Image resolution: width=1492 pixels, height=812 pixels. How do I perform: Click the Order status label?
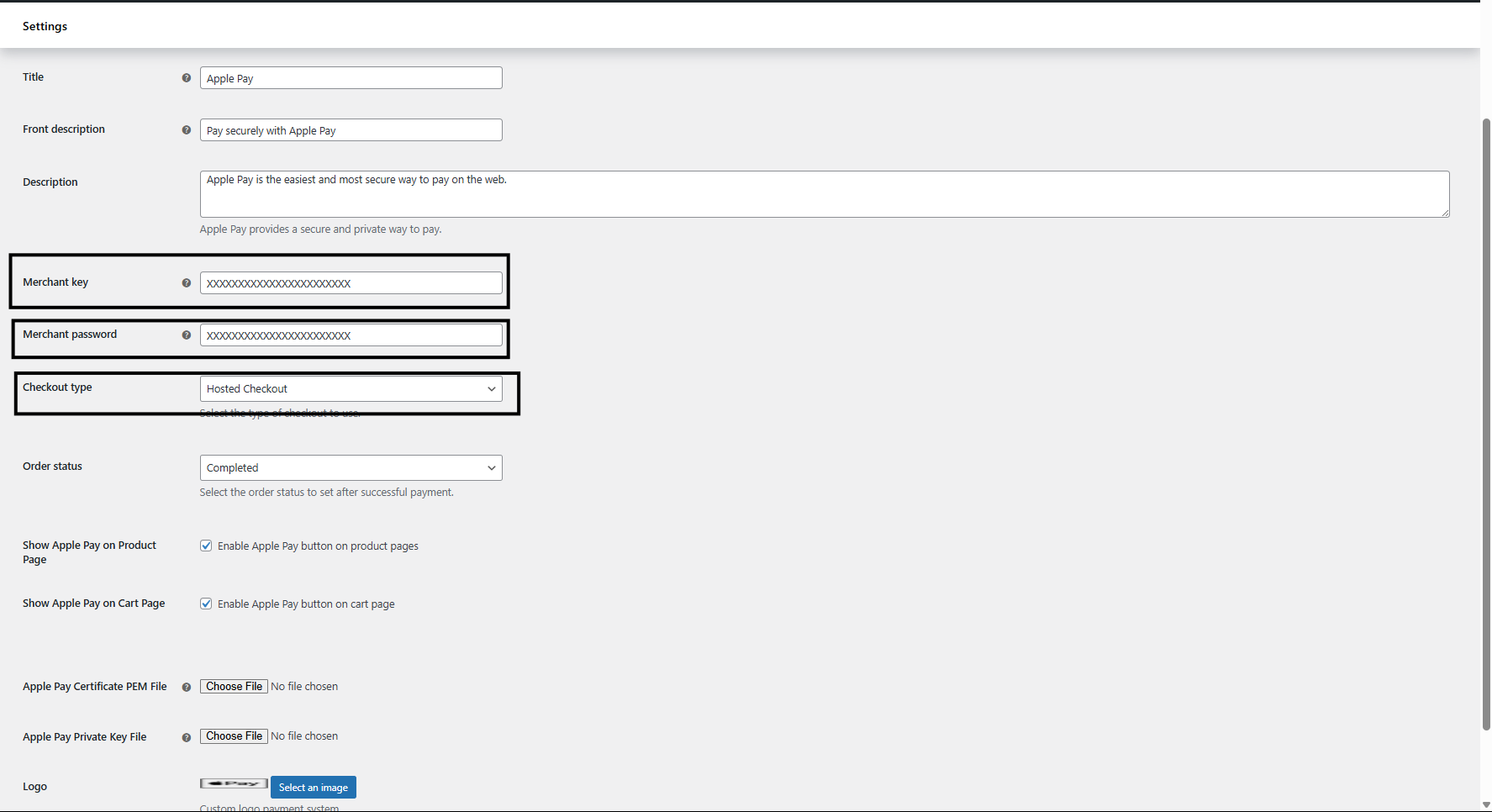tap(52, 466)
